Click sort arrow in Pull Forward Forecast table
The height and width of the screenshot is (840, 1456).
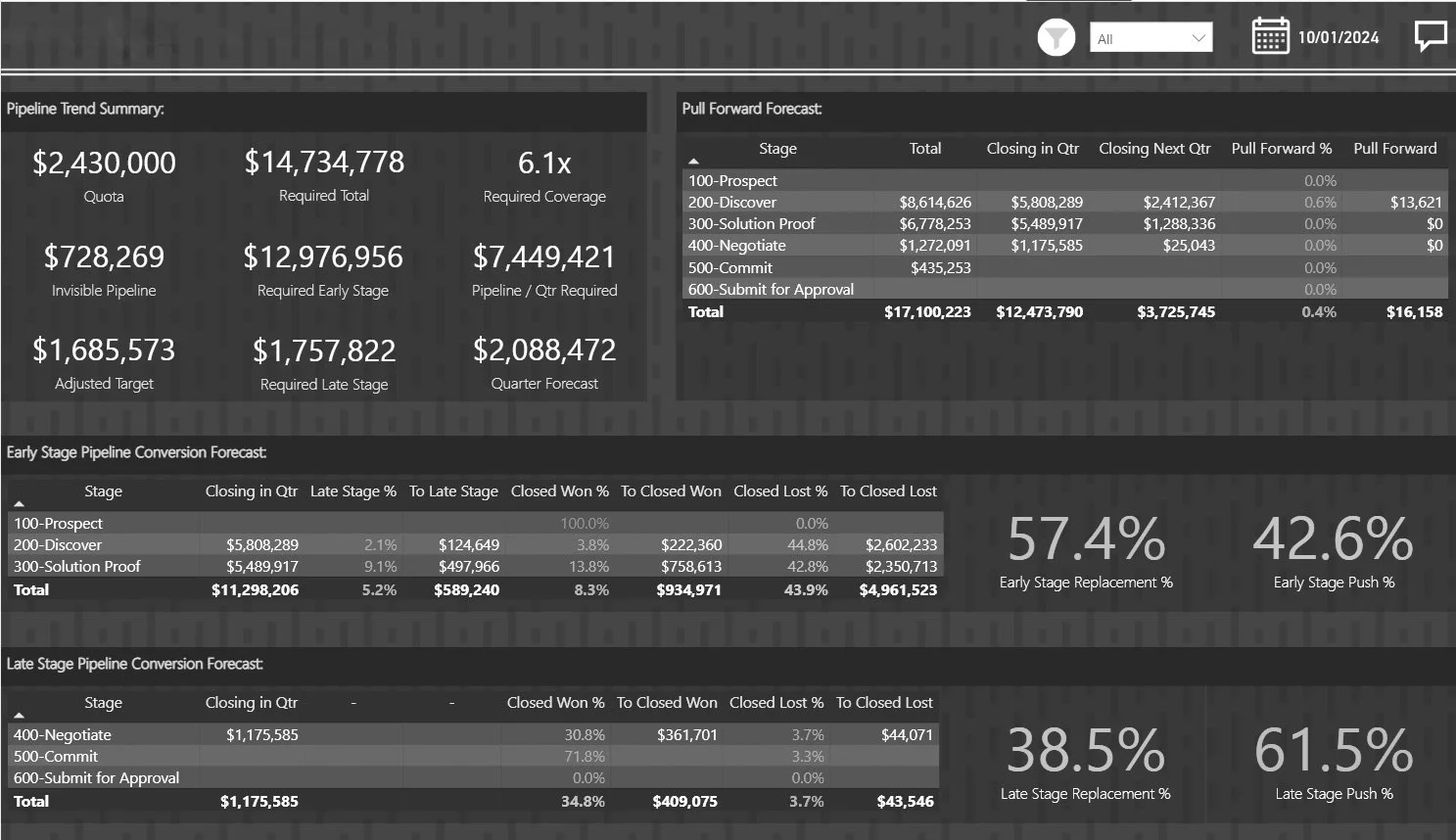(x=693, y=161)
